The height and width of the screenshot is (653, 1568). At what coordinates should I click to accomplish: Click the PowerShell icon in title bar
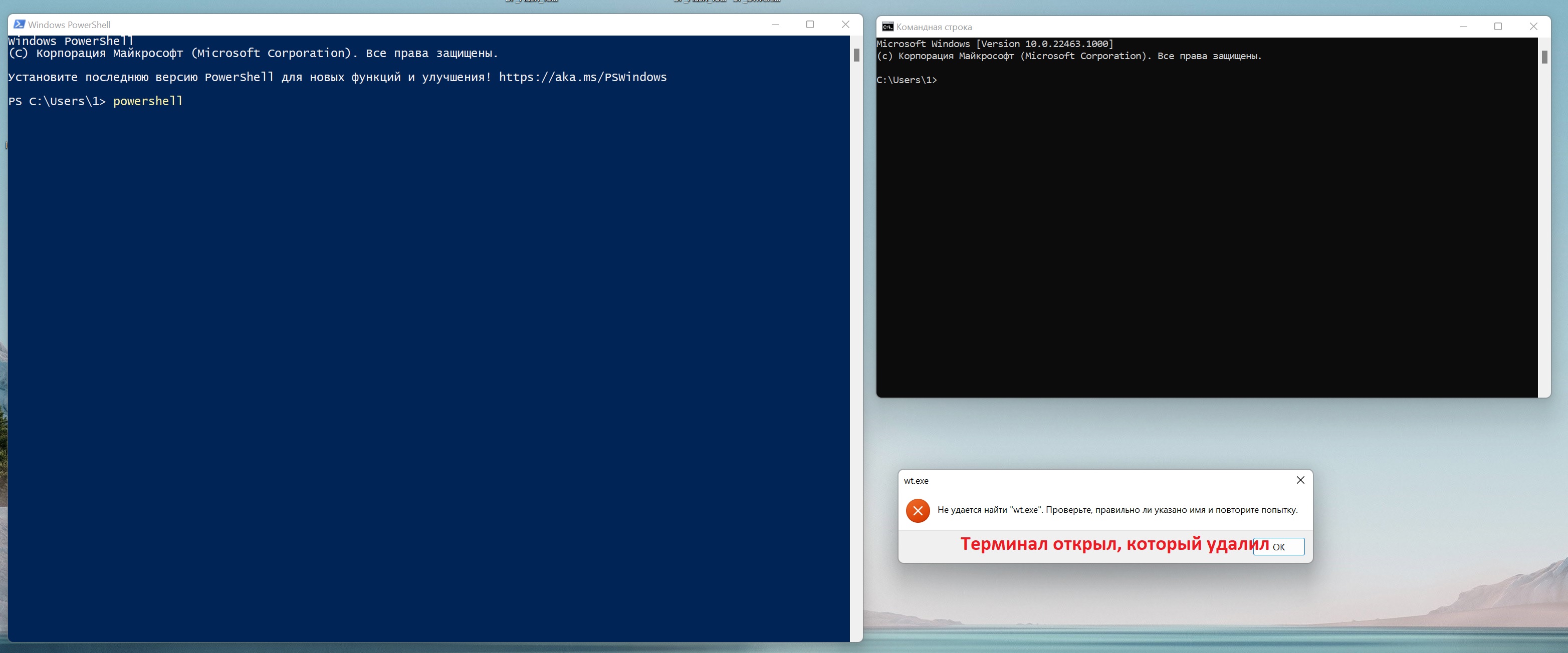point(19,25)
